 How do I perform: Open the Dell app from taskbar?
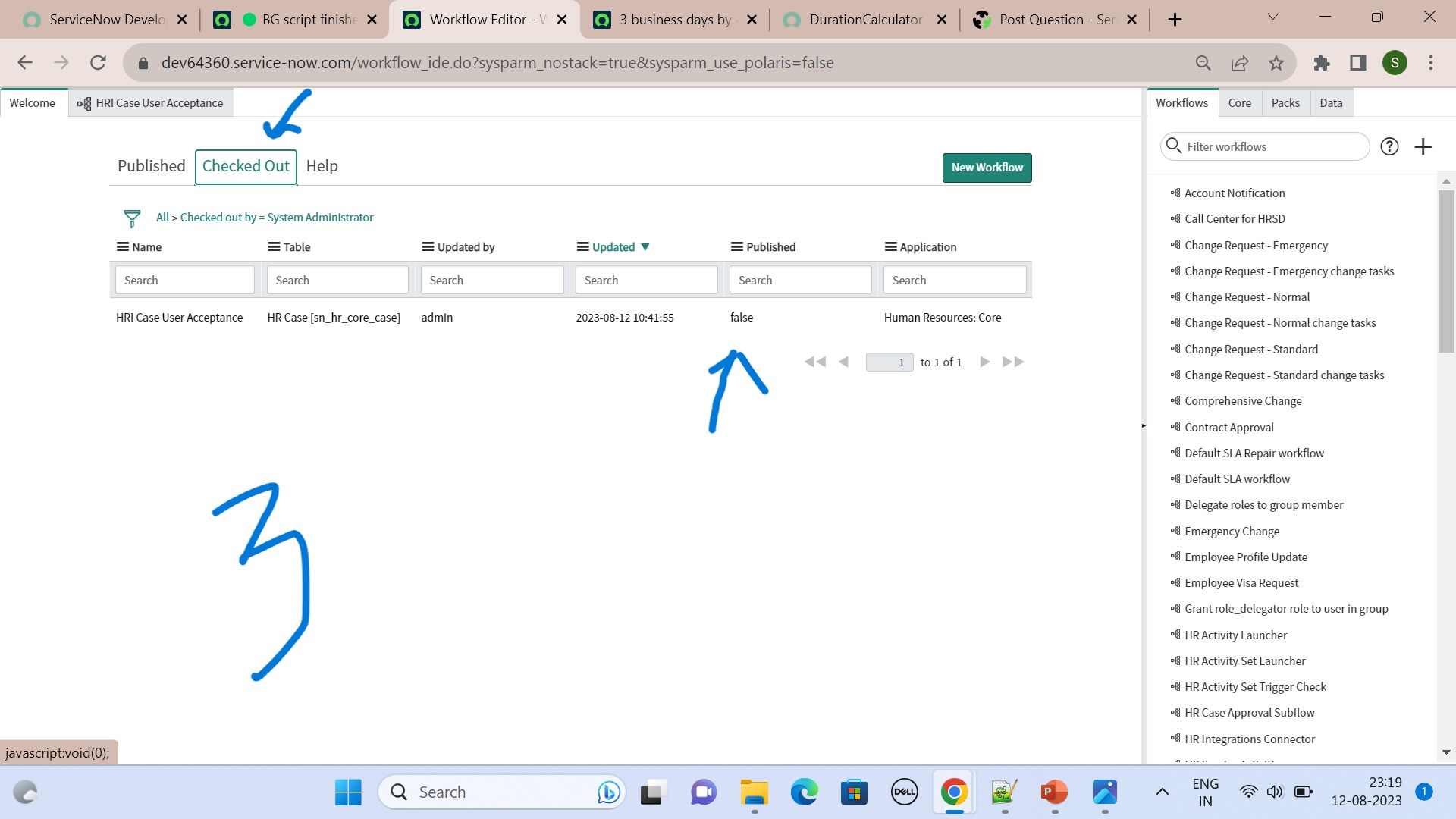coord(904,792)
